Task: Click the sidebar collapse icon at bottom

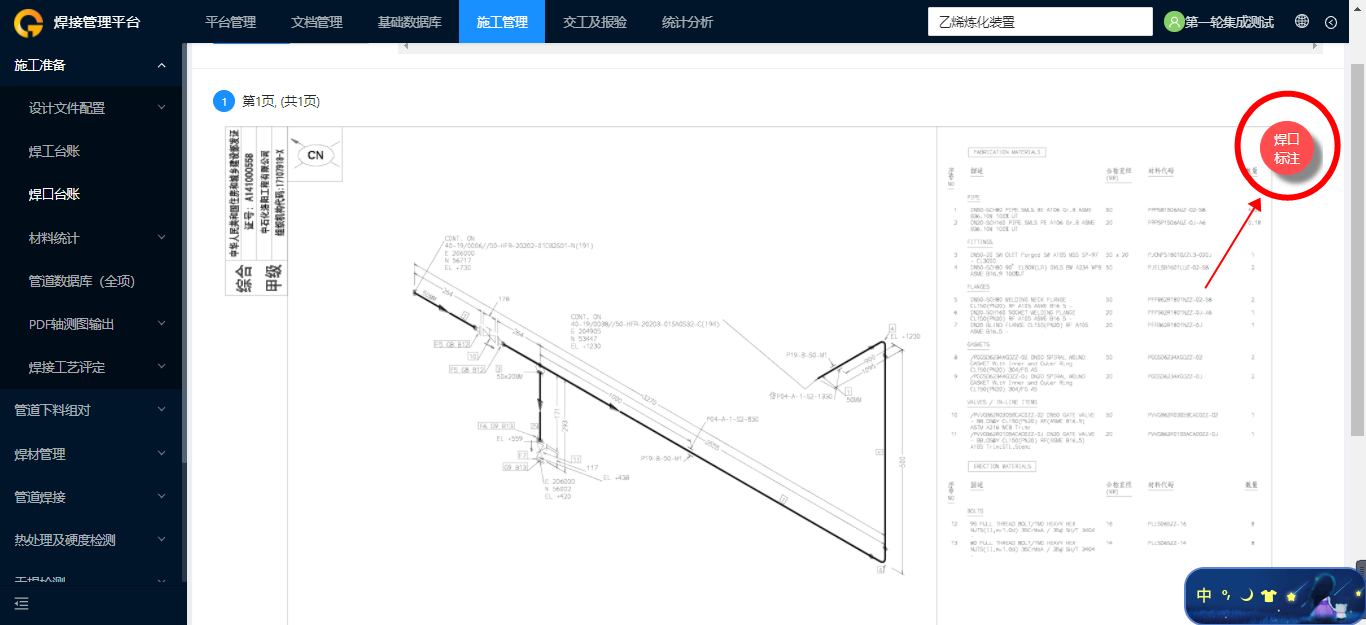Action: 22,604
